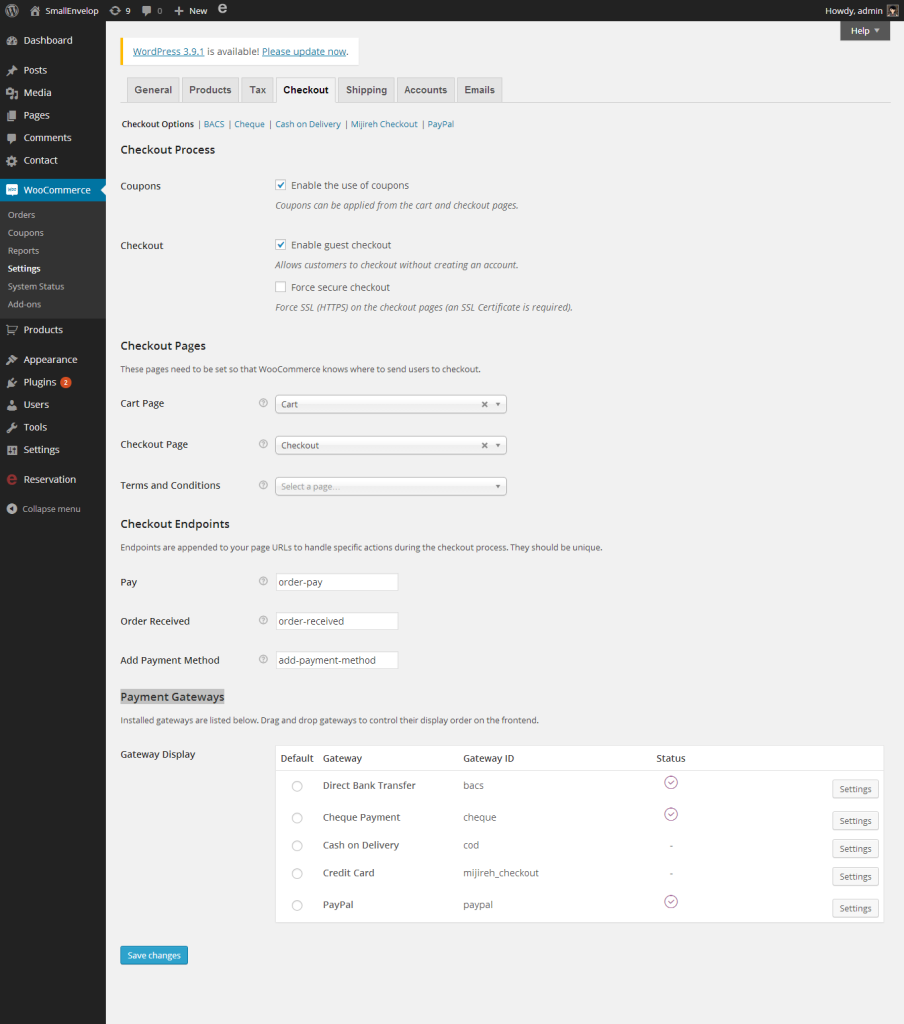Click the WooCommerce logo icon in sidebar
This screenshot has width=904, height=1024.
pos(12,190)
